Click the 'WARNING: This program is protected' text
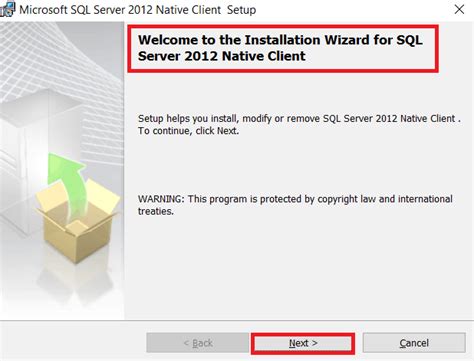 click(x=295, y=205)
